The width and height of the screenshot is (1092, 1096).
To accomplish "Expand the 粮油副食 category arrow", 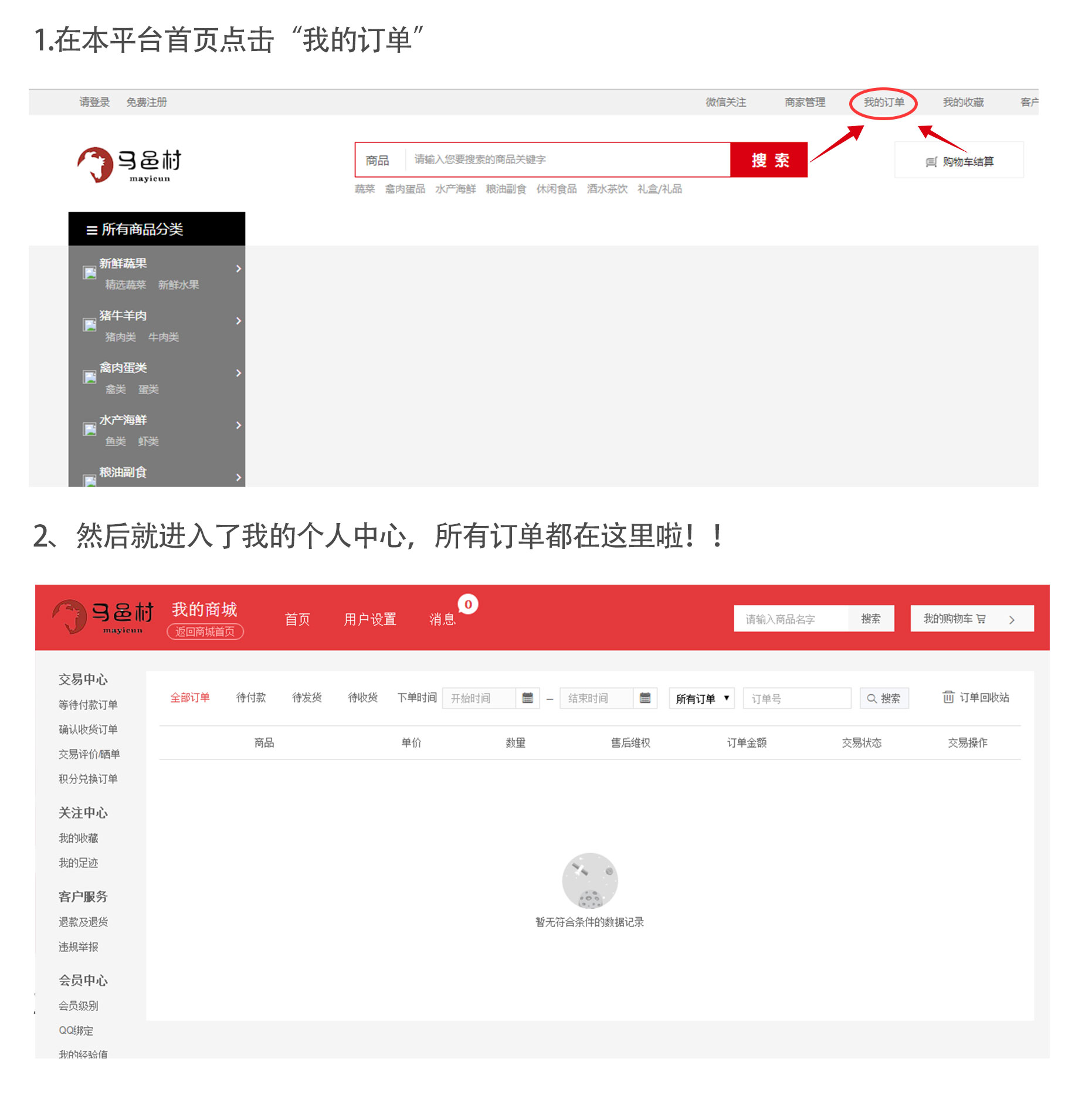I will [239, 477].
